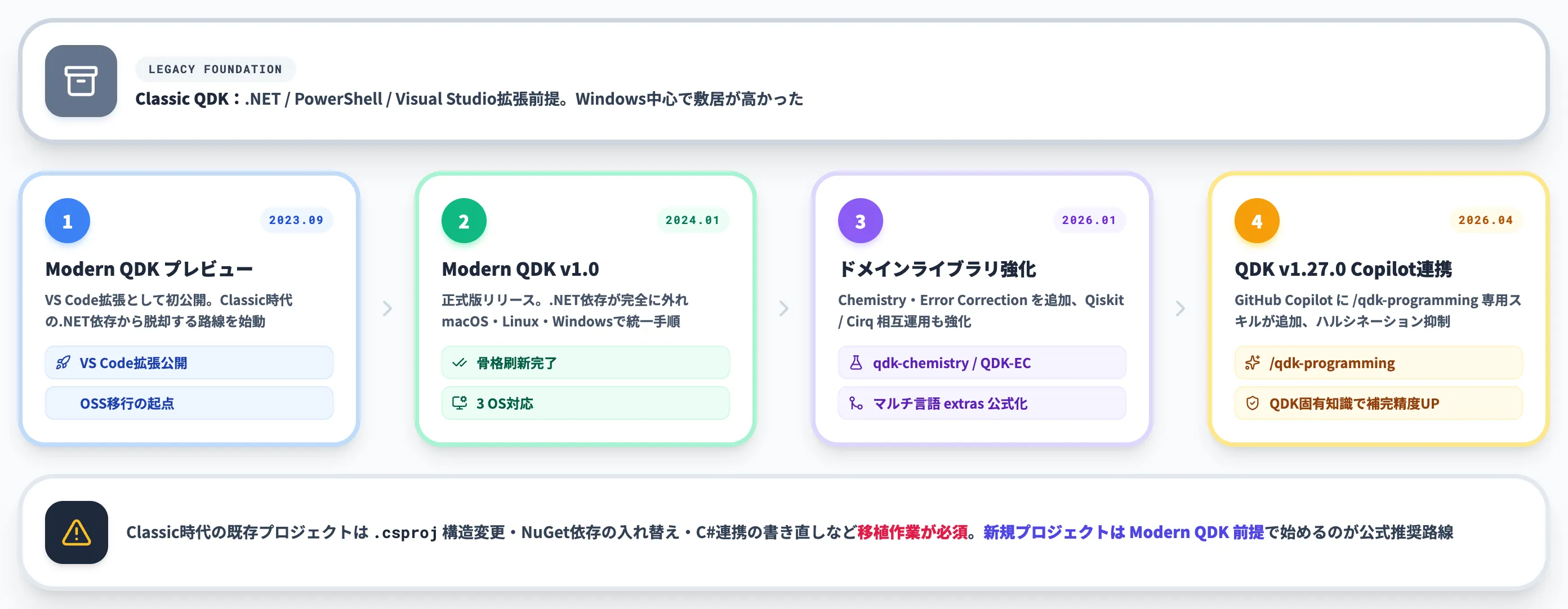This screenshot has width=1568, height=609.
Task: Click the QDK v1.27.0 Copilot連携 heading
Action: pyautogui.click(x=1343, y=269)
